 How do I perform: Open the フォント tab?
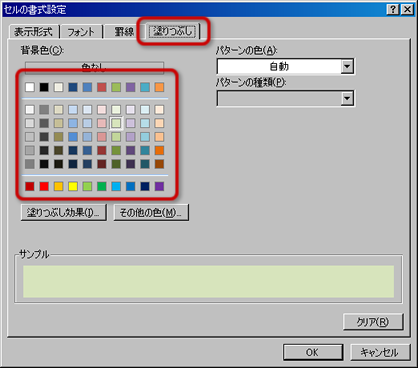(81, 32)
